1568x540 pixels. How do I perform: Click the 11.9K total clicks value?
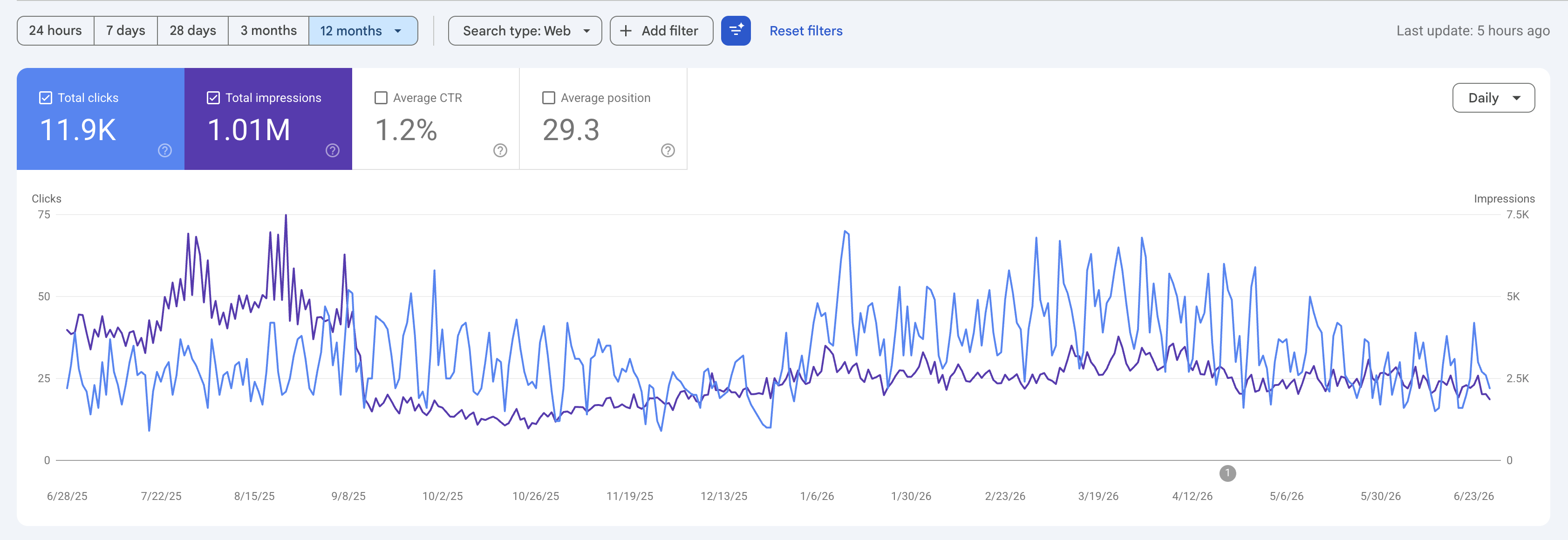point(78,129)
